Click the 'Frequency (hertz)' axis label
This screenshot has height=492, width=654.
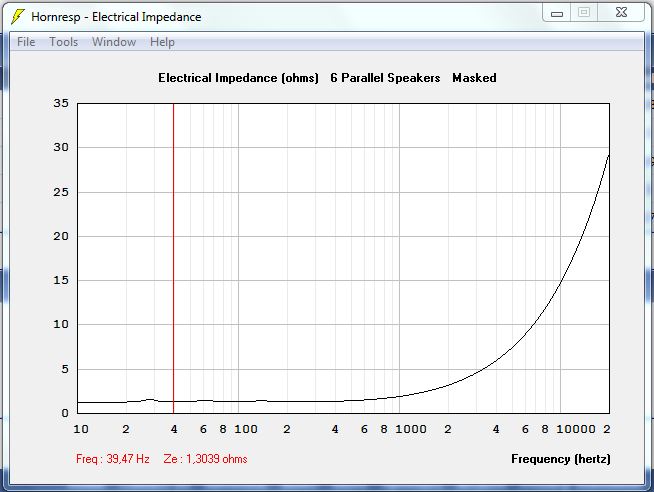[x=561, y=459]
